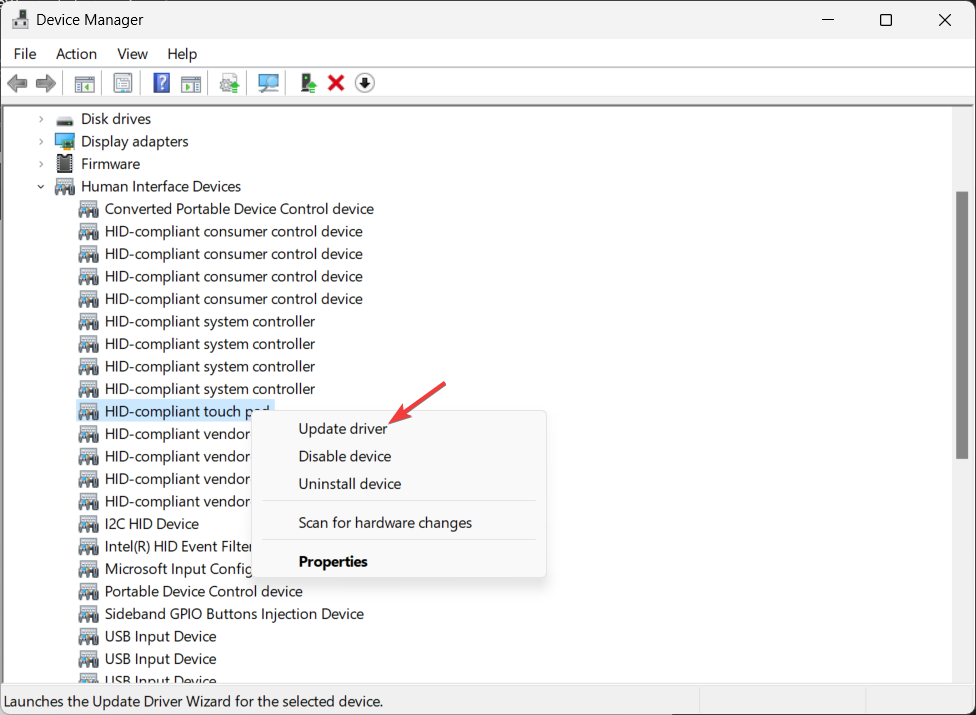Select Microsoft Input Config row
Viewport: 976px width, 715px height.
(x=178, y=569)
